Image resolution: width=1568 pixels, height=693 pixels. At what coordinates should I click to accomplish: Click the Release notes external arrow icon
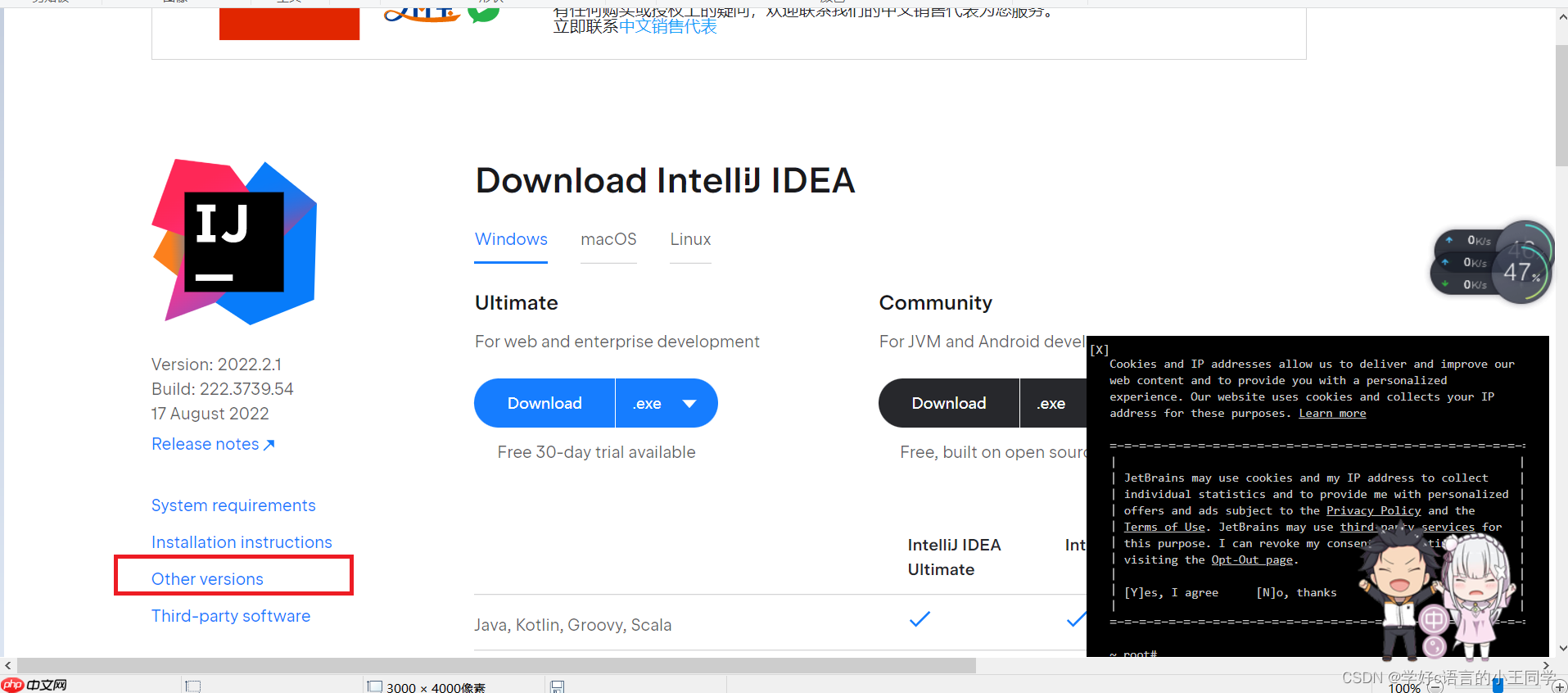tap(269, 445)
